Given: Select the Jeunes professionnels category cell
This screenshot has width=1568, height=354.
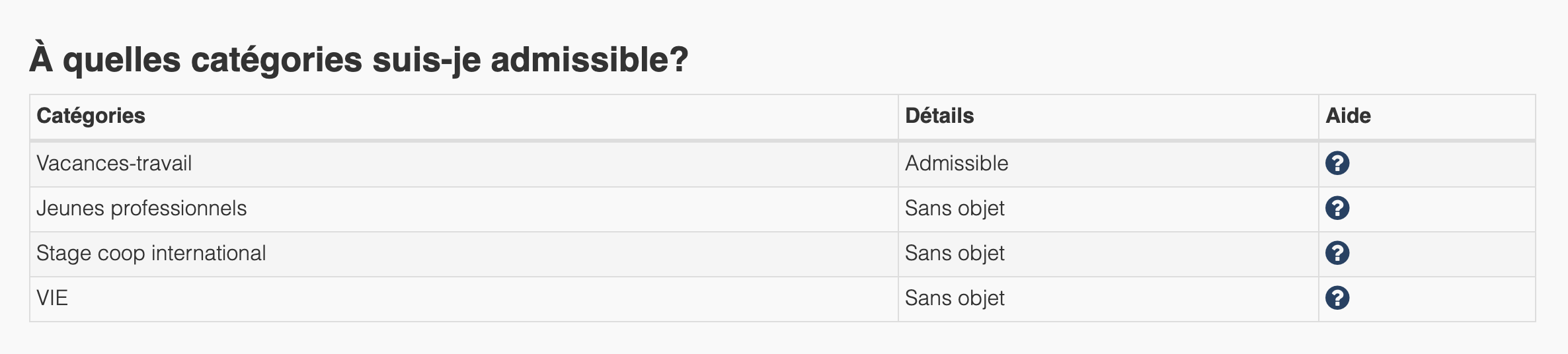Looking at the screenshot, I should pyautogui.click(x=464, y=209).
